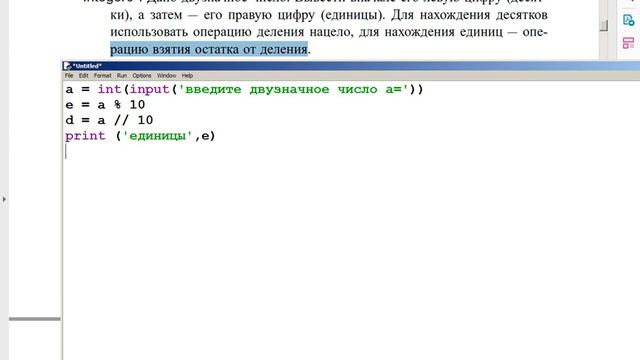Viewport: 640px width, 360px height.
Task: Expand the left panel with the small arrow
Action: 4,200
